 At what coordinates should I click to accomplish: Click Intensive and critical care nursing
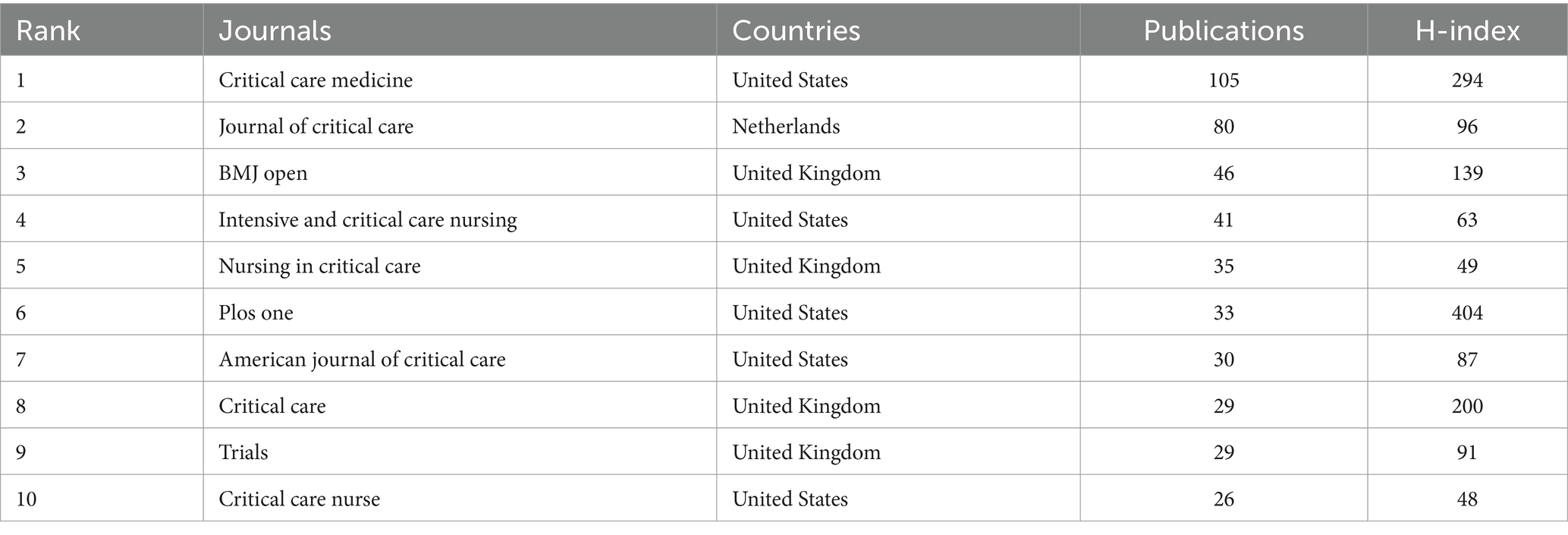[x=367, y=220]
